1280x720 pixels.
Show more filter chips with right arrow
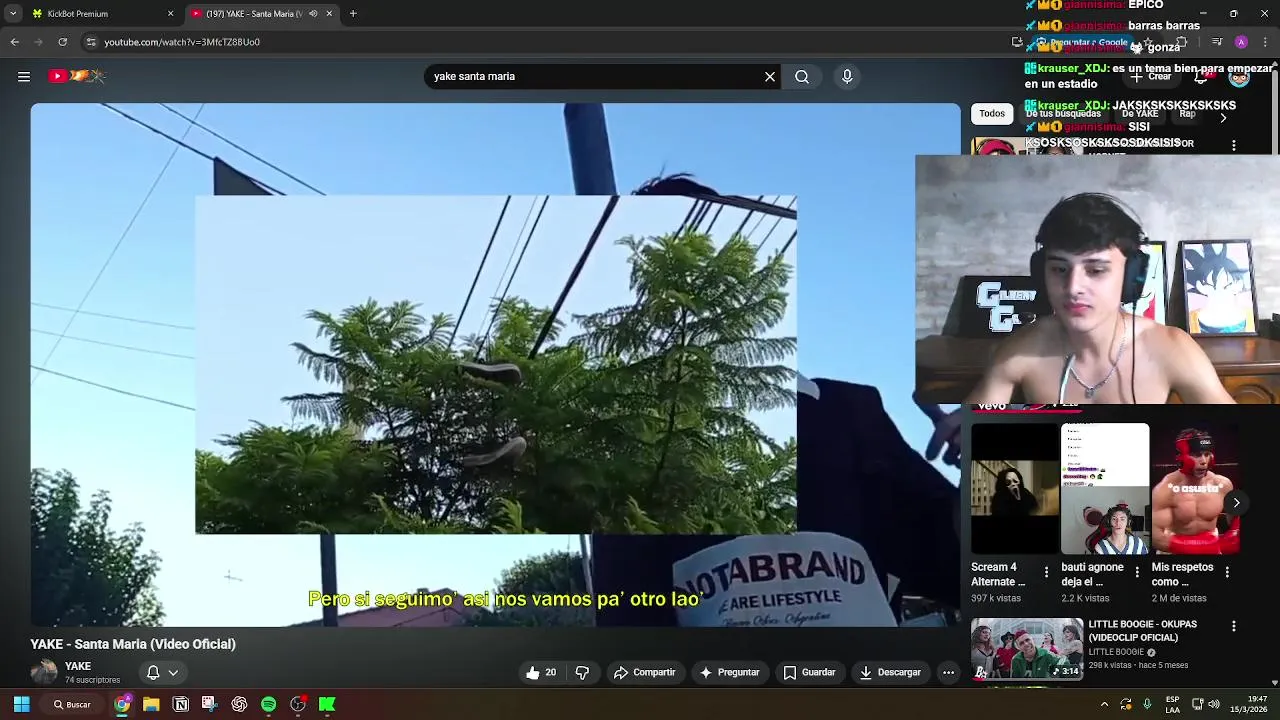click(1223, 117)
